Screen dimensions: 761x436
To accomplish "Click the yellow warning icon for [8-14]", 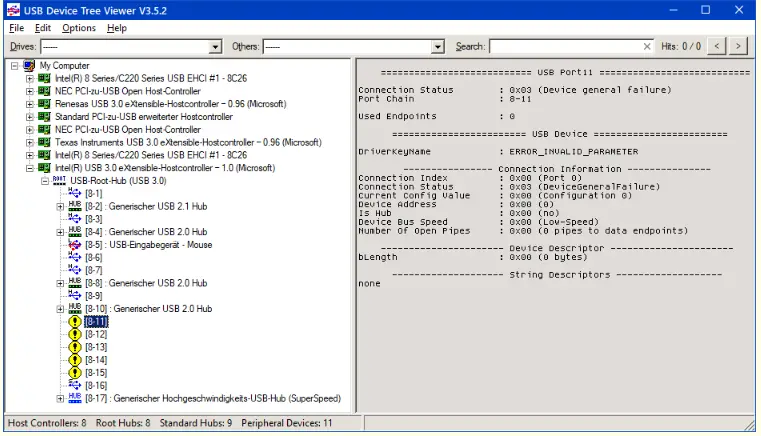I will pyautogui.click(x=75, y=360).
